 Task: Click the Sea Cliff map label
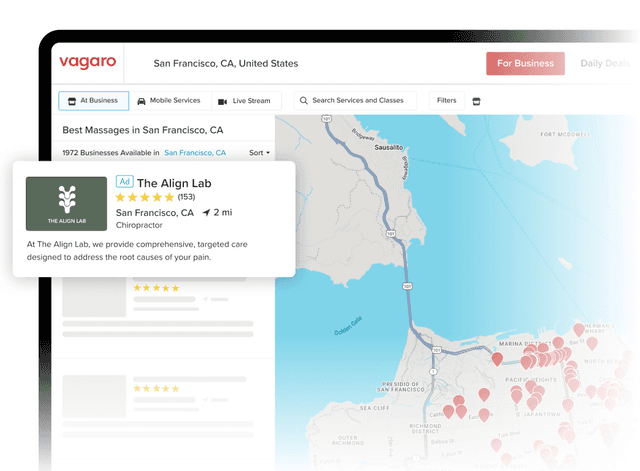[x=375, y=408]
